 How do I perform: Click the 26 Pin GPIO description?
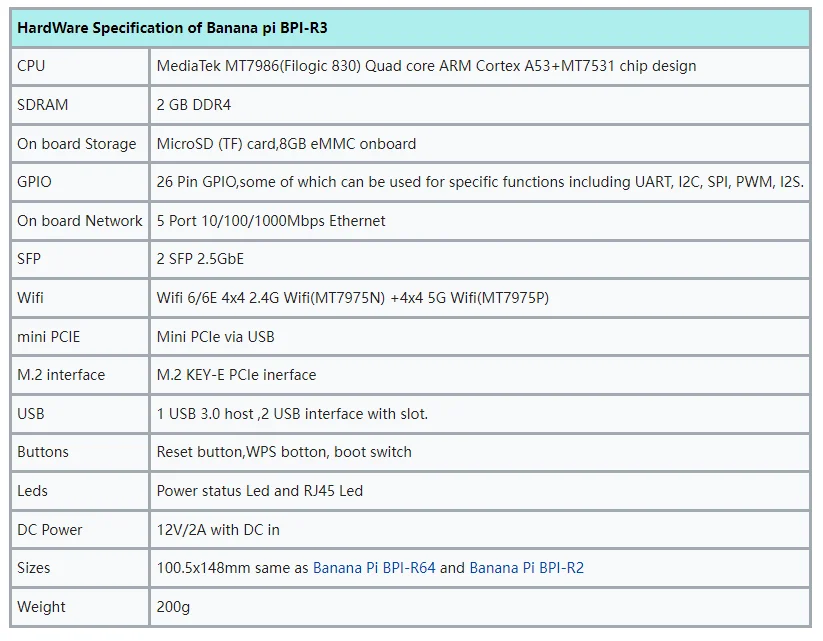480,182
